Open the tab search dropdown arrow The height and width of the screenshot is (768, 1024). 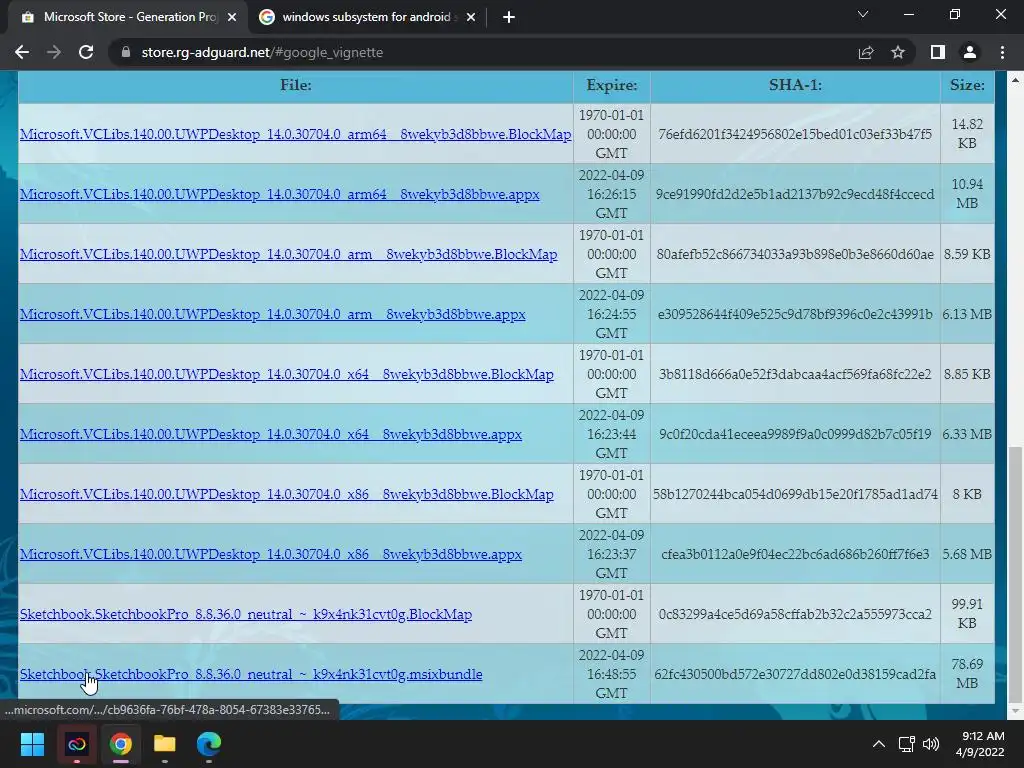click(863, 14)
